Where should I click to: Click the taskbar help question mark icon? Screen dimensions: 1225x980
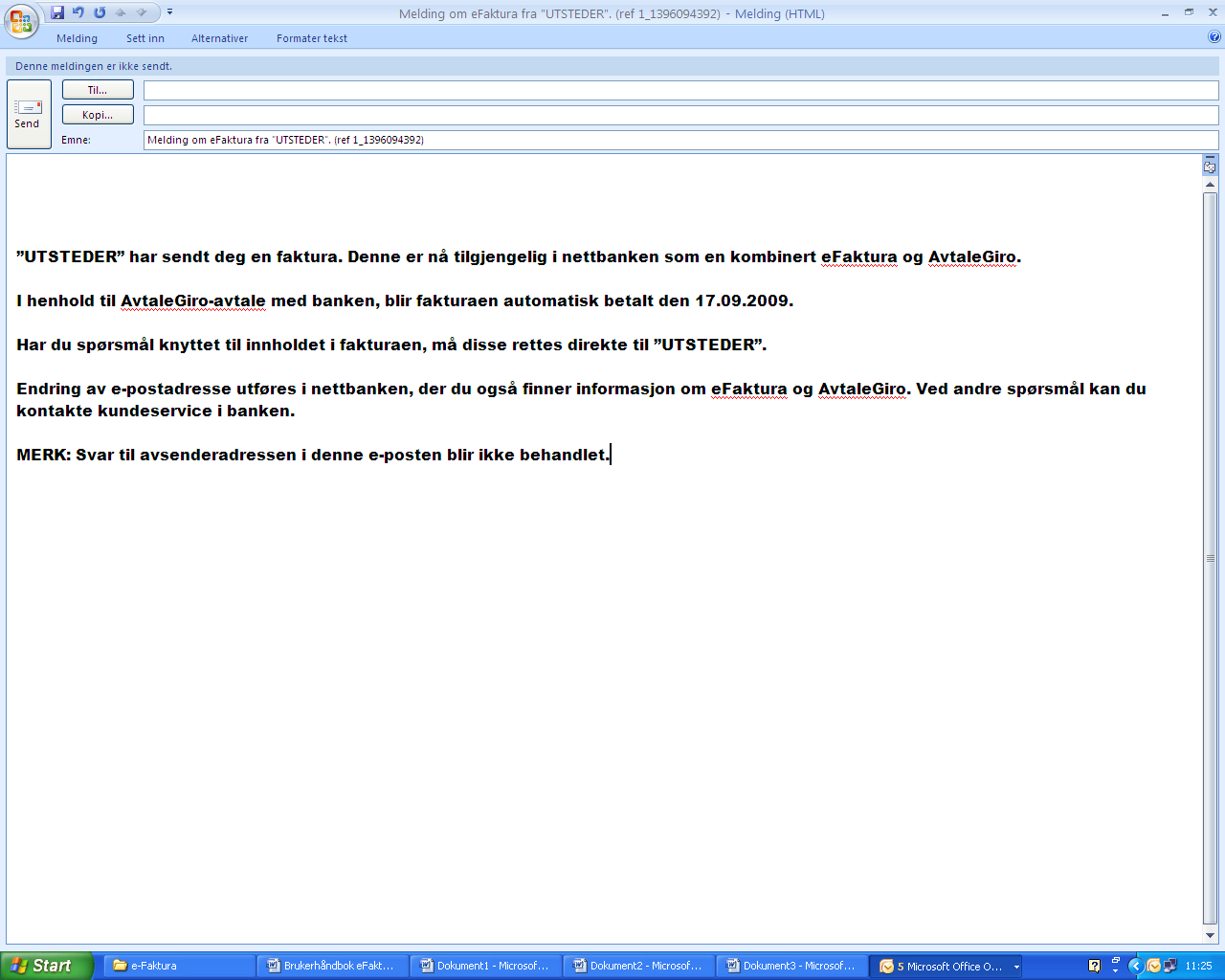(x=1095, y=967)
